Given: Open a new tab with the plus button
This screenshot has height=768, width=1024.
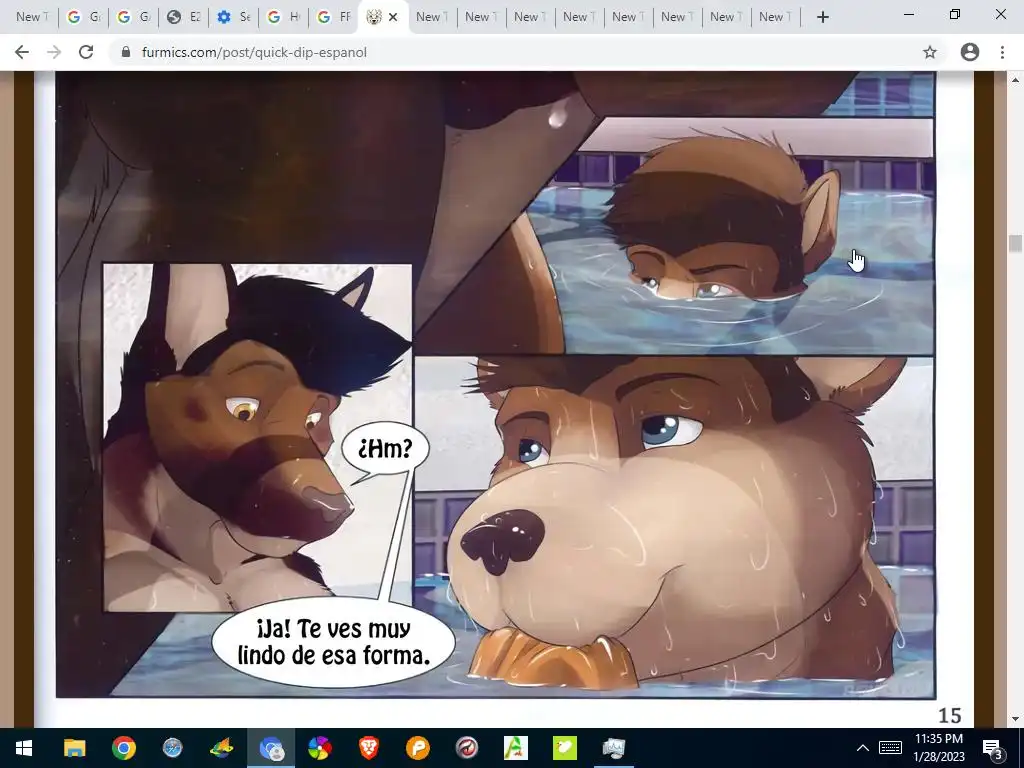Looking at the screenshot, I should point(823,18).
